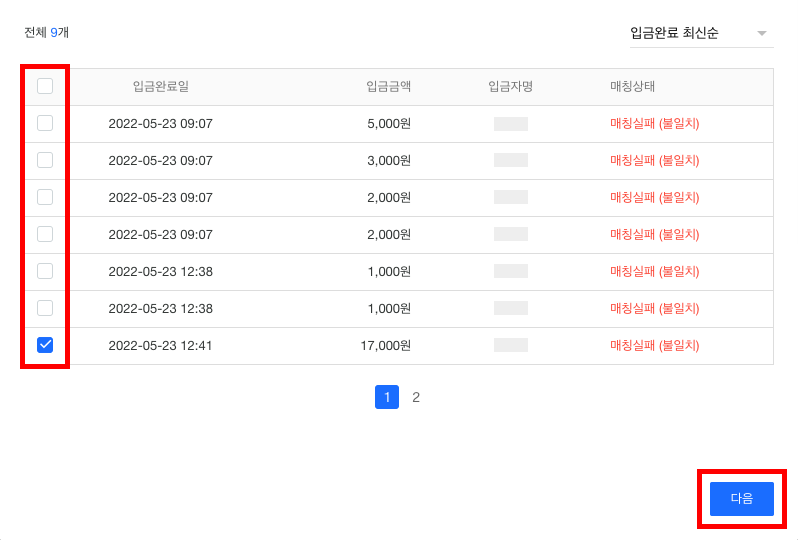Image resolution: width=798 pixels, height=540 pixels.
Task: Click the 입금자명 column header
Action: pyautogui.click(x=510, y=86)
